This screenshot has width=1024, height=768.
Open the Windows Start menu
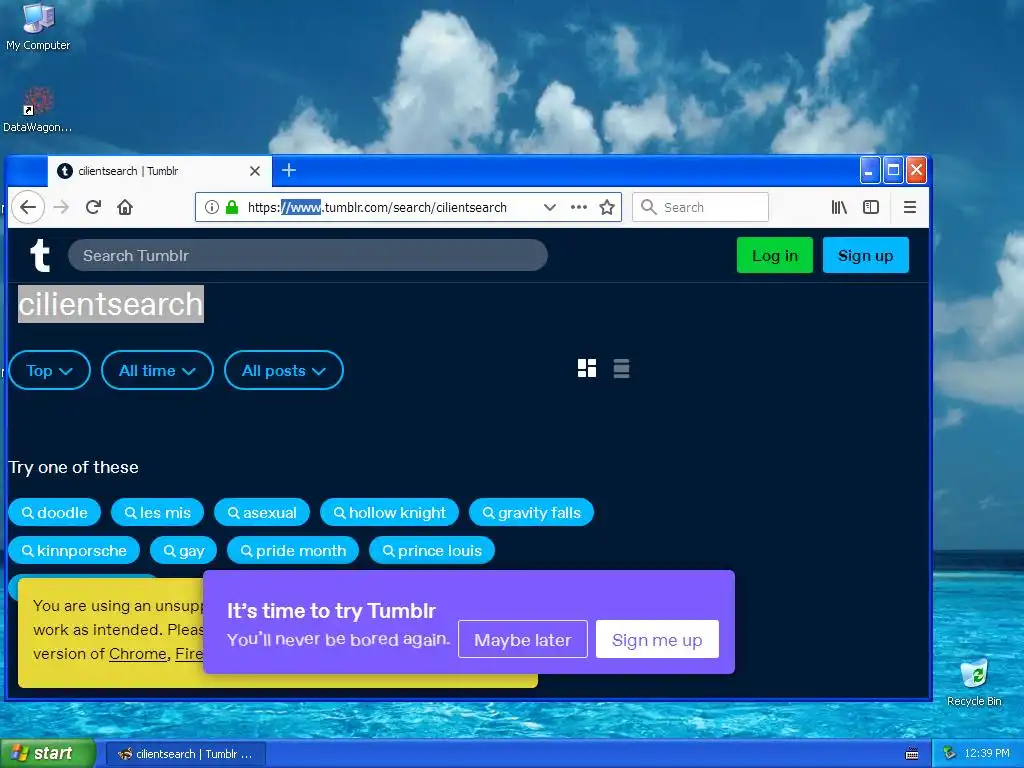pos(47,754)
